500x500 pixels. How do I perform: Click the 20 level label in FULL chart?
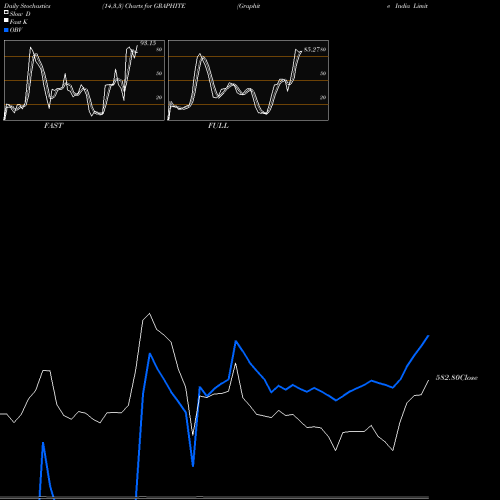(x=323, y=97)
